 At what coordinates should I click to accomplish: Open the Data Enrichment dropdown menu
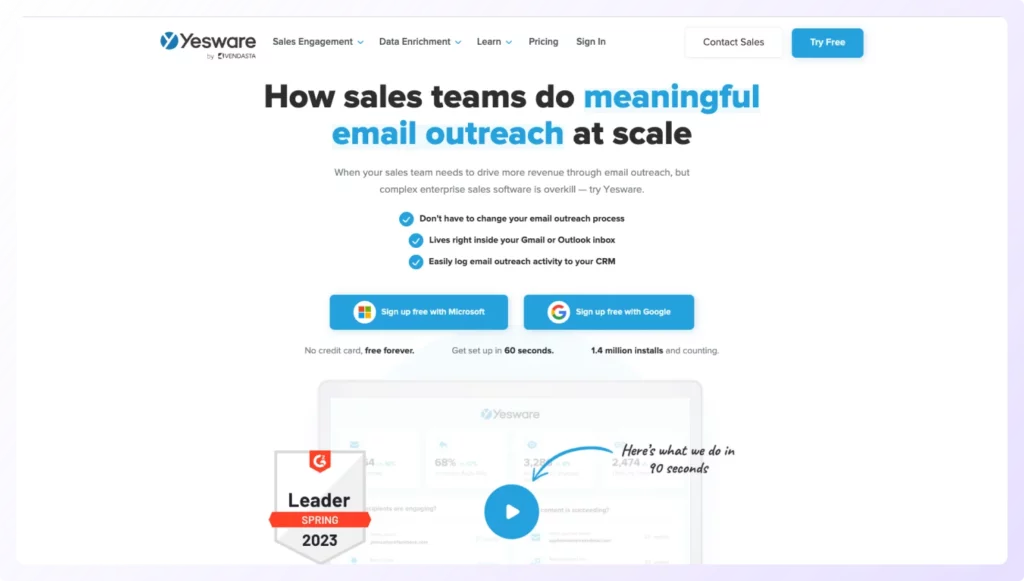coord(420,42)
